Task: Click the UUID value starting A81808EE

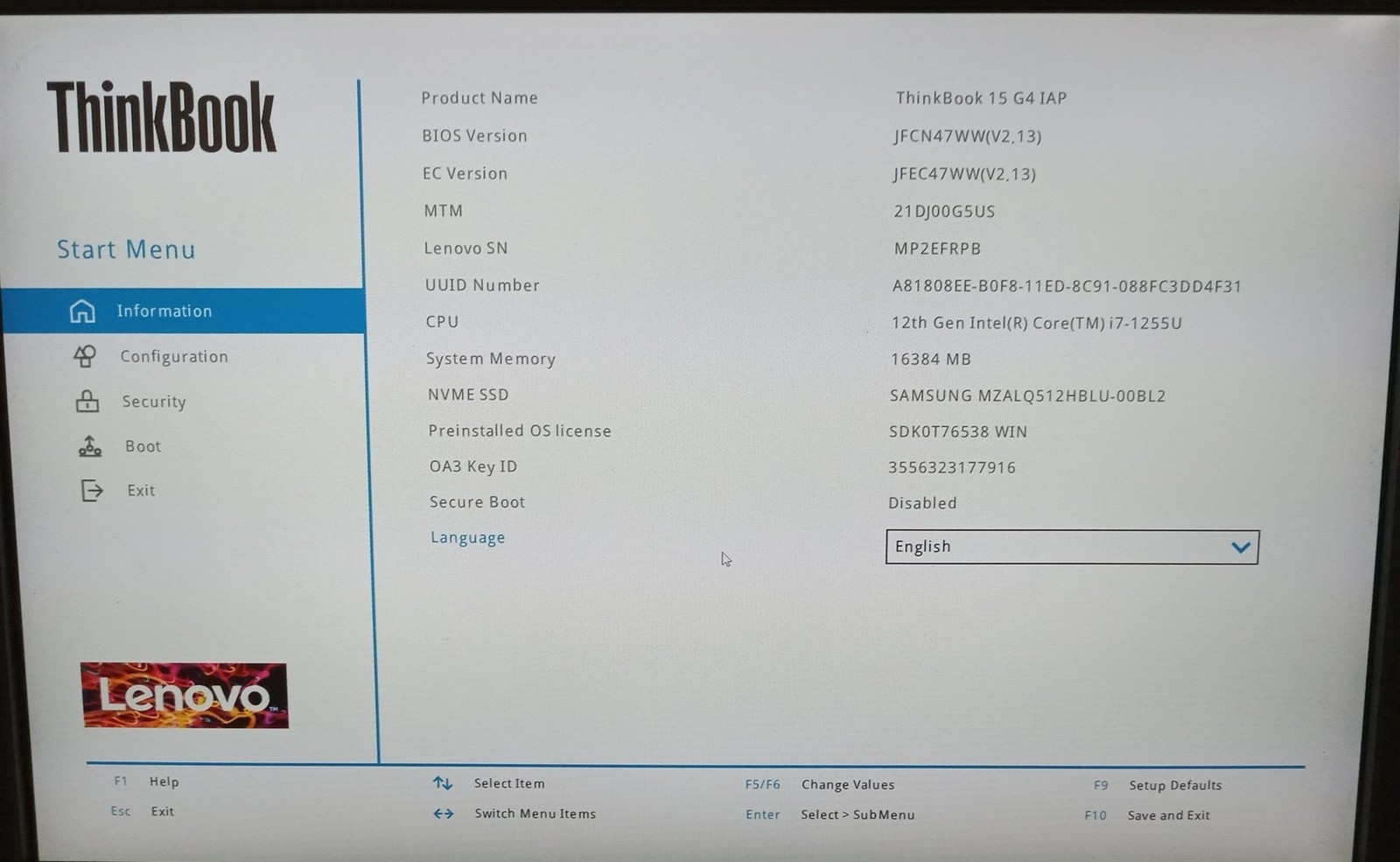Action: point(1067,286)
